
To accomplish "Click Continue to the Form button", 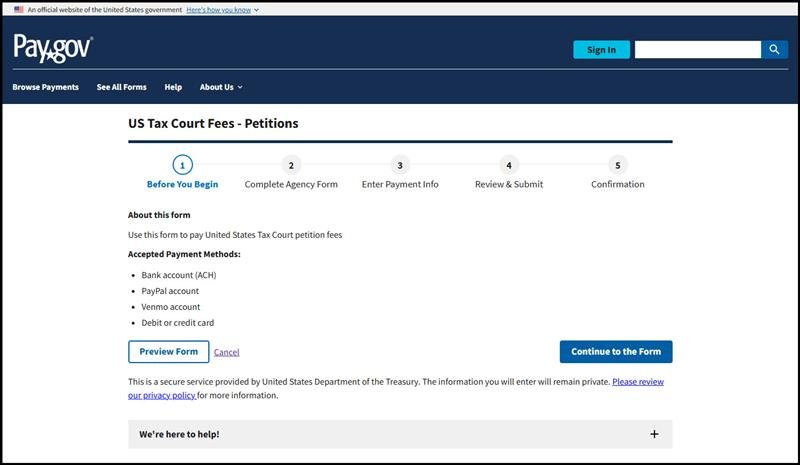I will coord(615,352).
